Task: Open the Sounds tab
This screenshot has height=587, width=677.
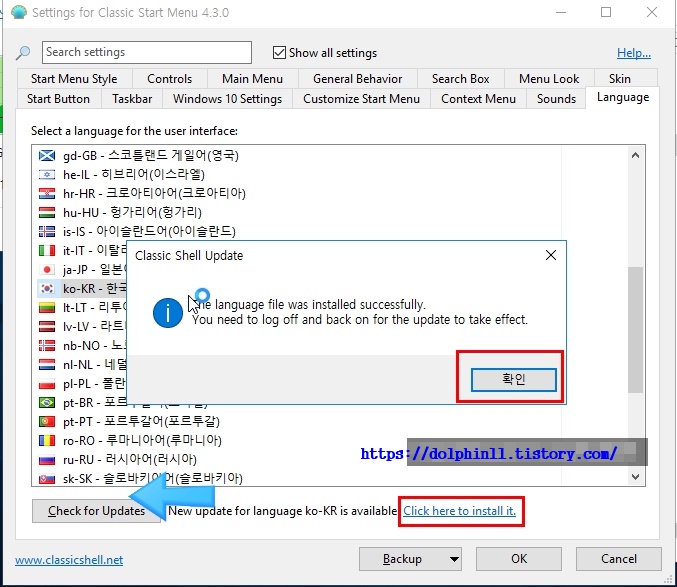Action: [556, 99]
